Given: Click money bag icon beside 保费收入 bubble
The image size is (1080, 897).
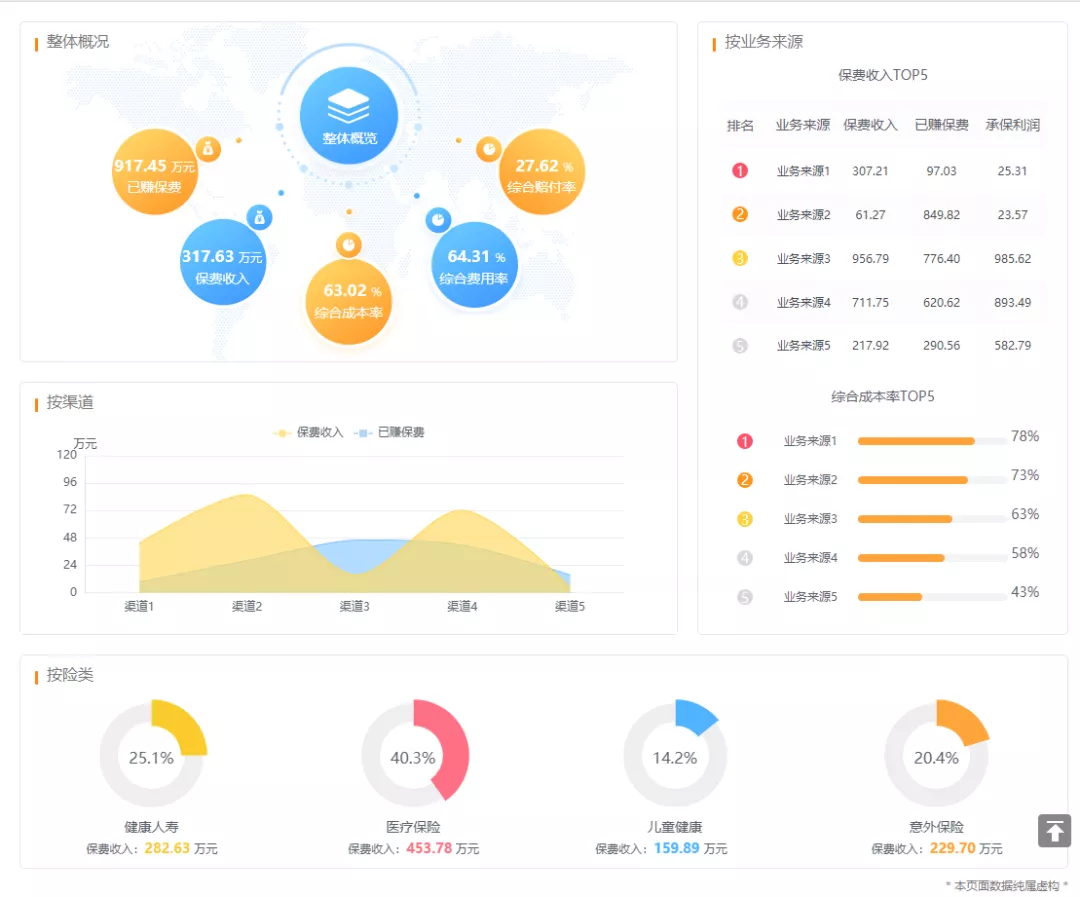Looking at the screenshot, I should tap(260, 218).
